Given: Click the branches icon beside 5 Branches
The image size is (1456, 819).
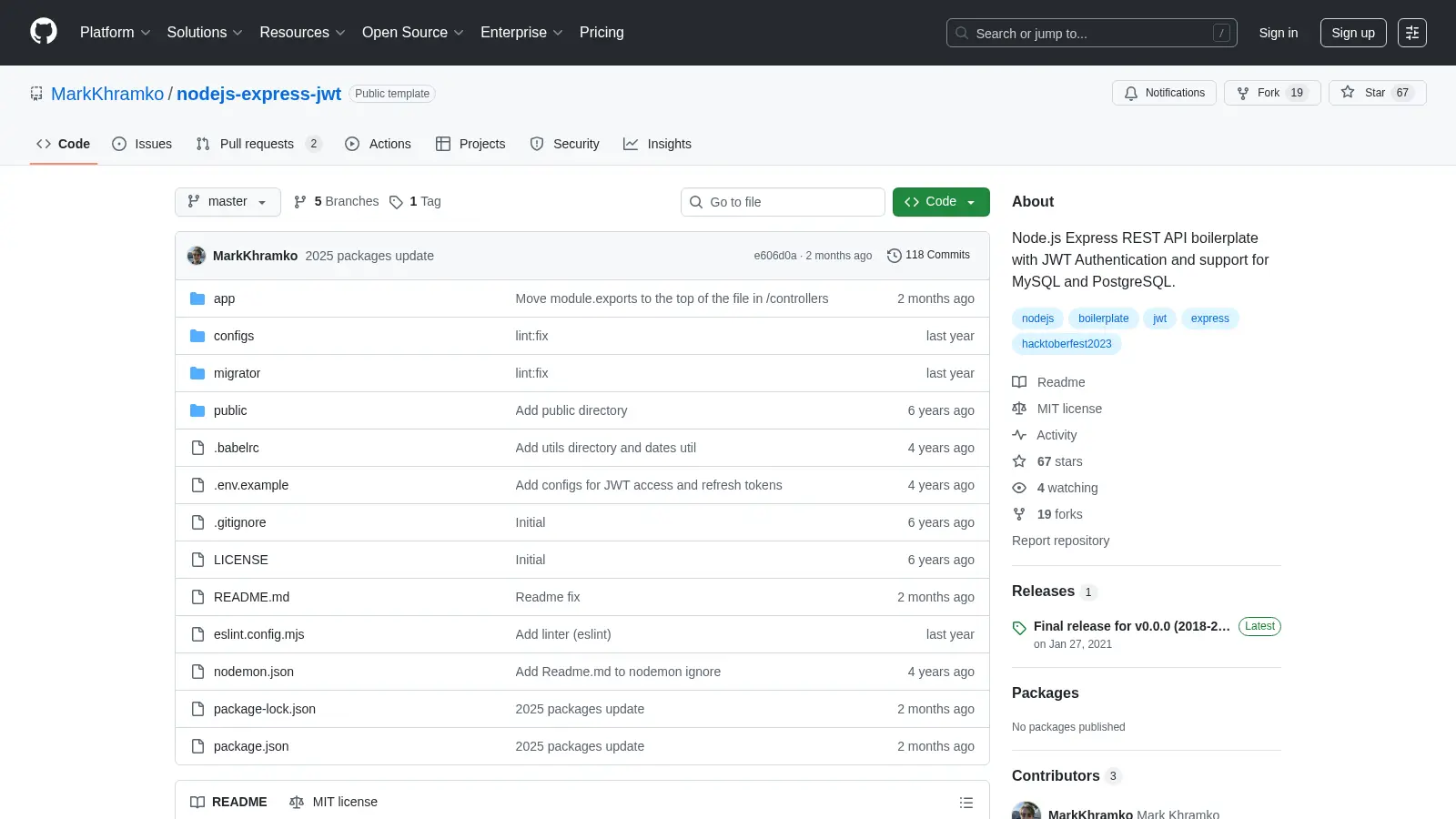Looking at the screenshot, I should click(x=300, y=202).
